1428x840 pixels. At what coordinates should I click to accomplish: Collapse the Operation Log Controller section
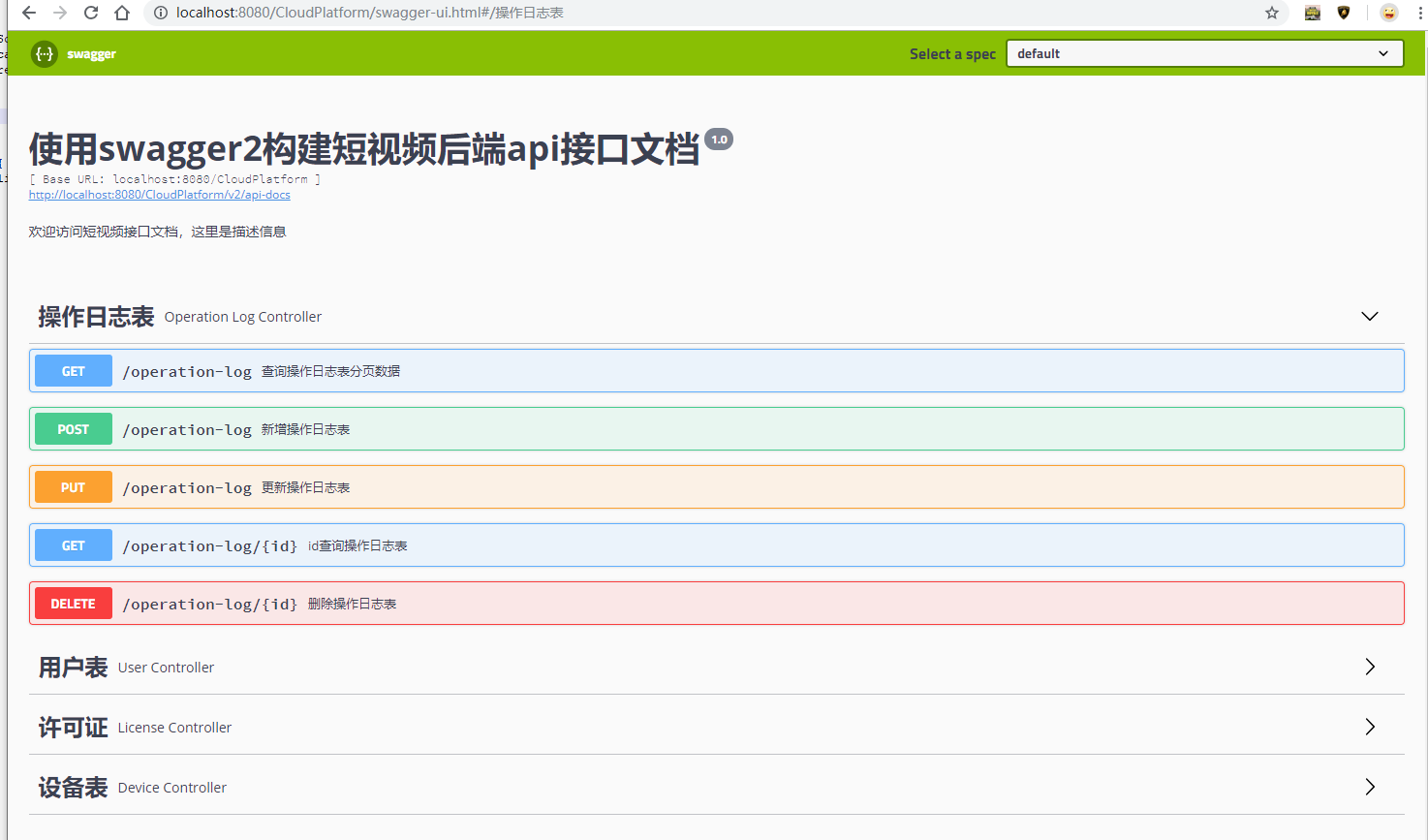coord(1369,316)
